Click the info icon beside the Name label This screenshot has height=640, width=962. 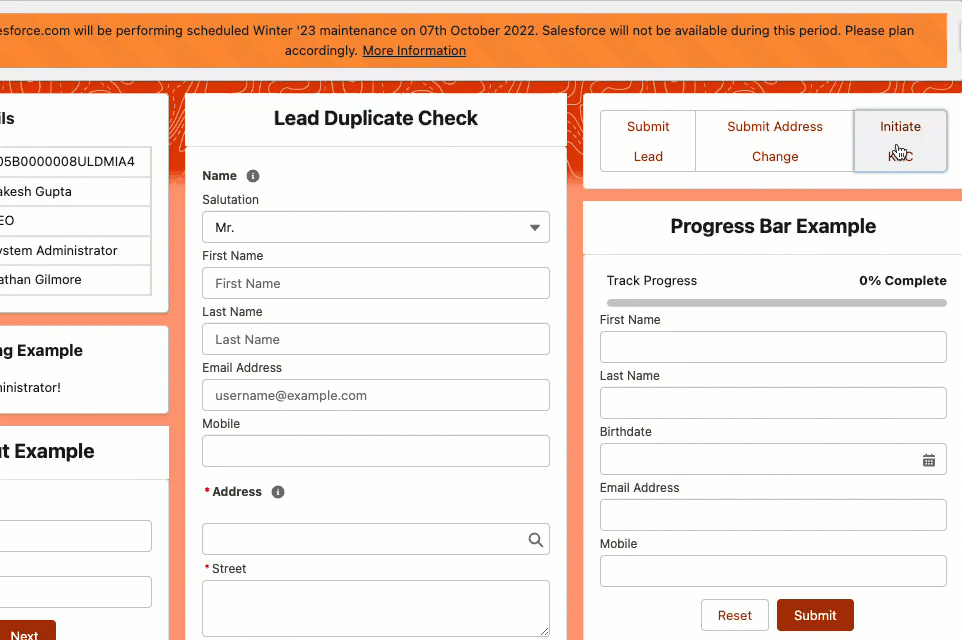pos(252,176)
